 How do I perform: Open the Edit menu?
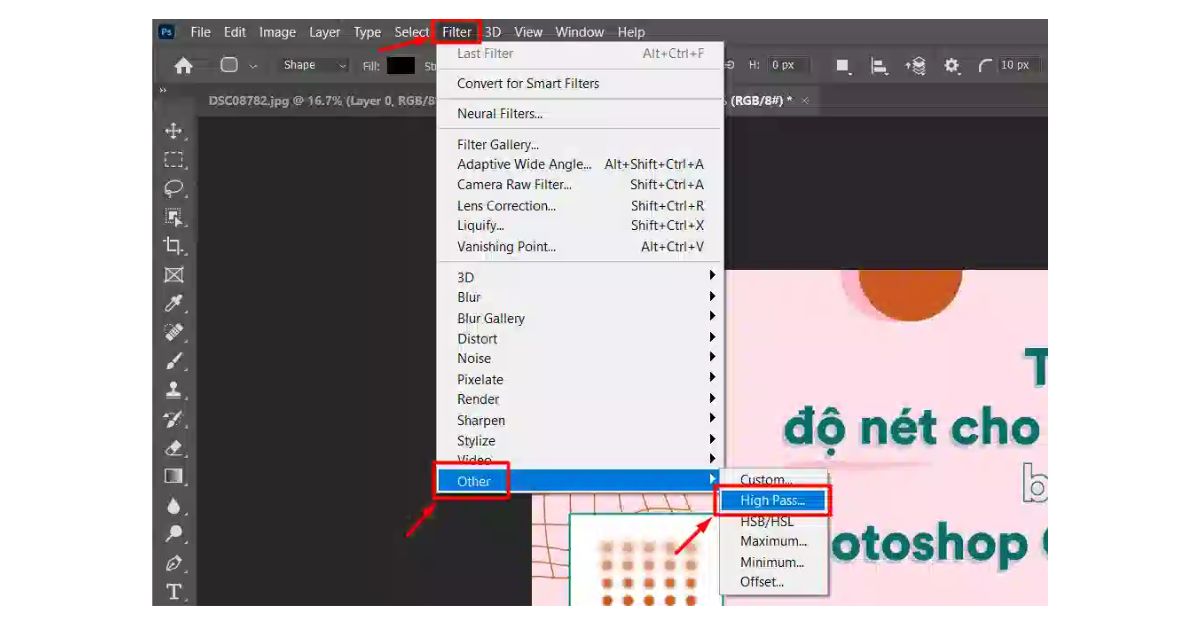tap(235, 32)
